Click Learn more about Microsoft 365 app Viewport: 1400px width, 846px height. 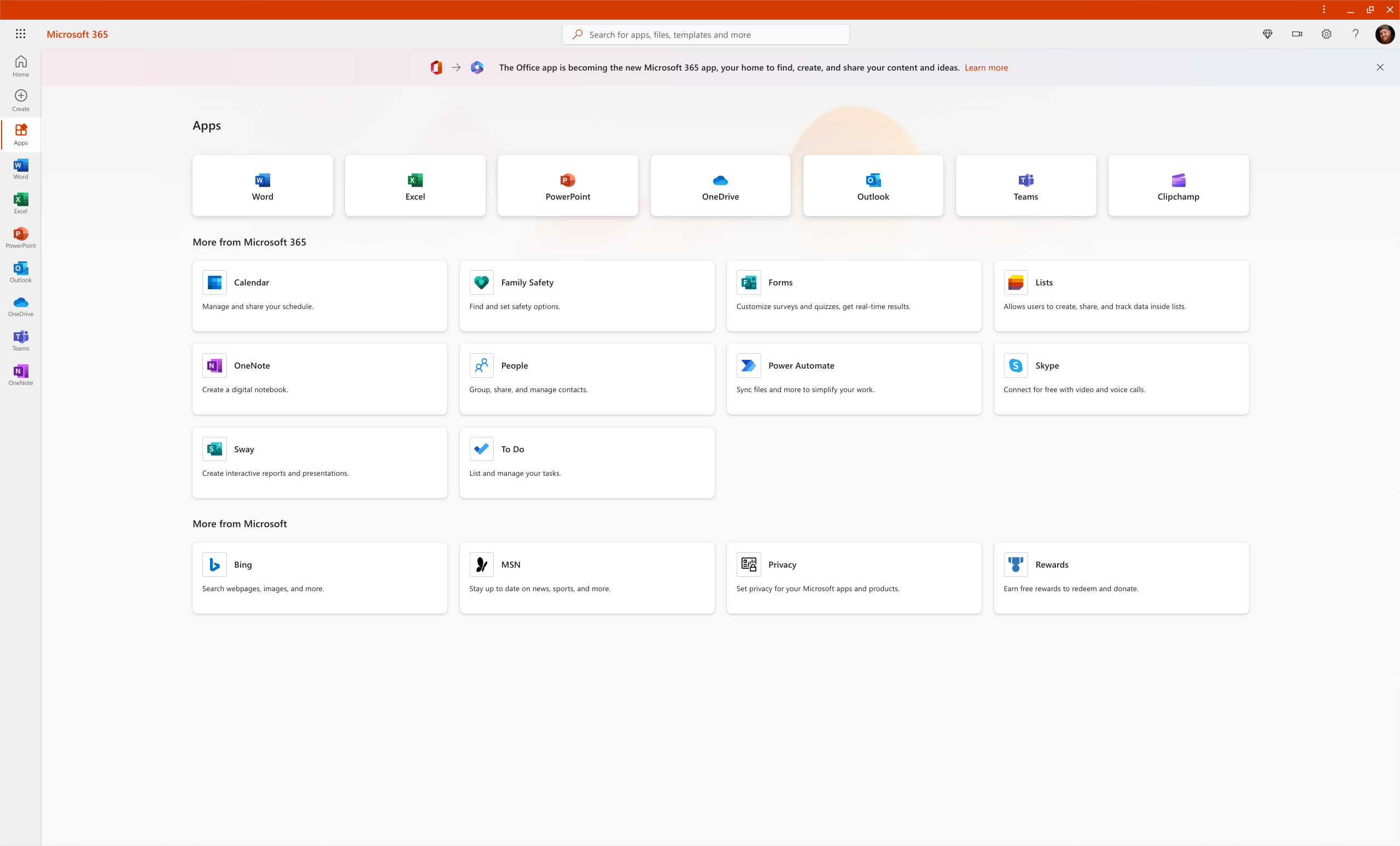click(986, 67)
